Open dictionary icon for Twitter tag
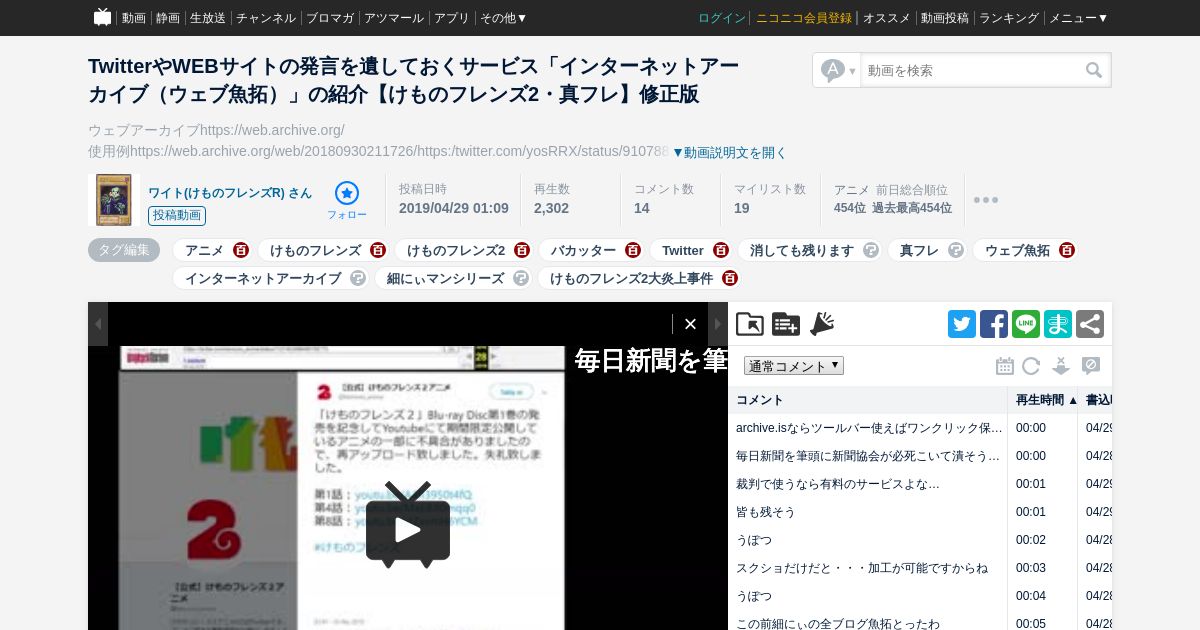 point(721,250)
